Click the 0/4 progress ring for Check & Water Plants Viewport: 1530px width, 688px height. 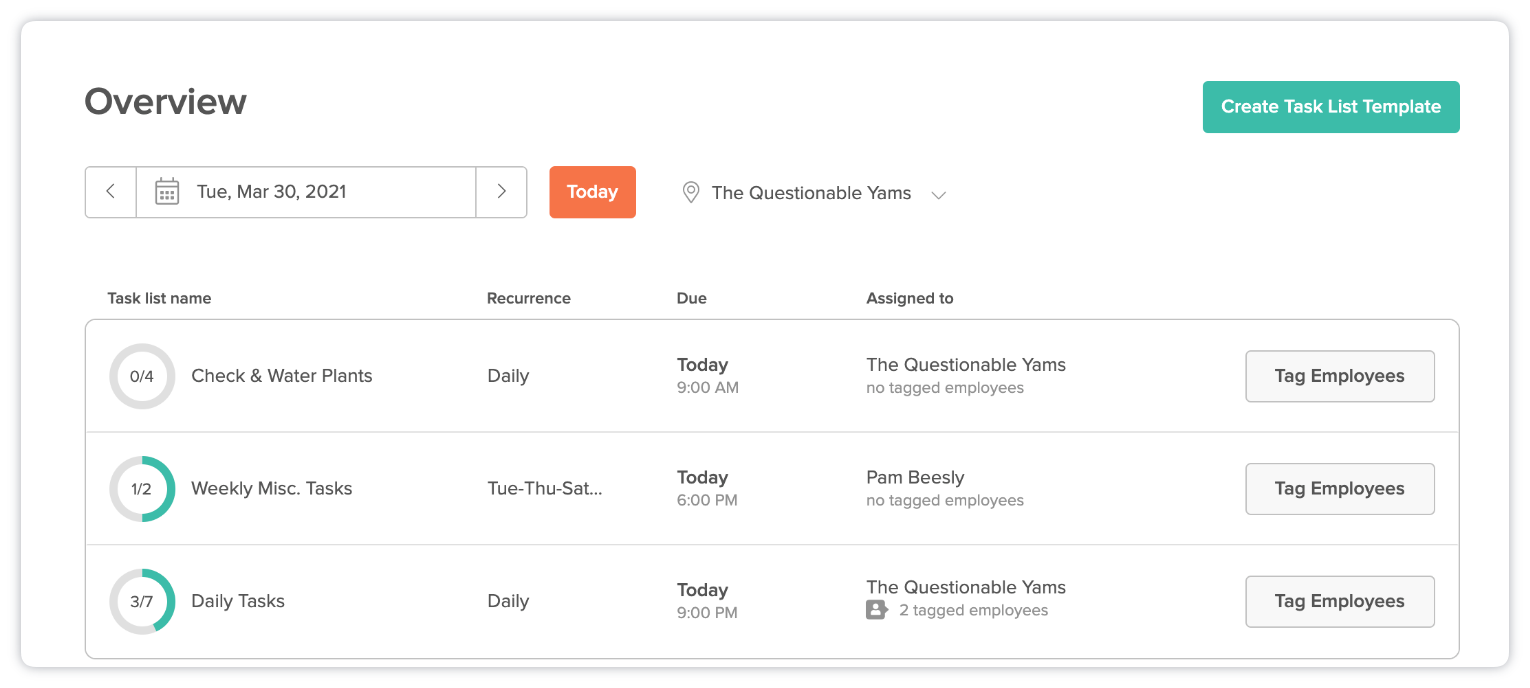(x=142, y=376)
